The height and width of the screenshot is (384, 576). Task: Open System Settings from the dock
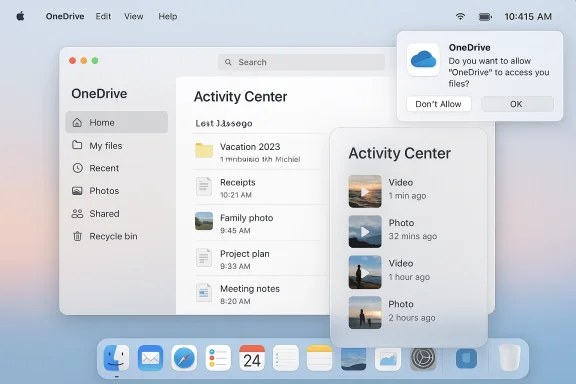pyautogui.click(x=423, y=358)
